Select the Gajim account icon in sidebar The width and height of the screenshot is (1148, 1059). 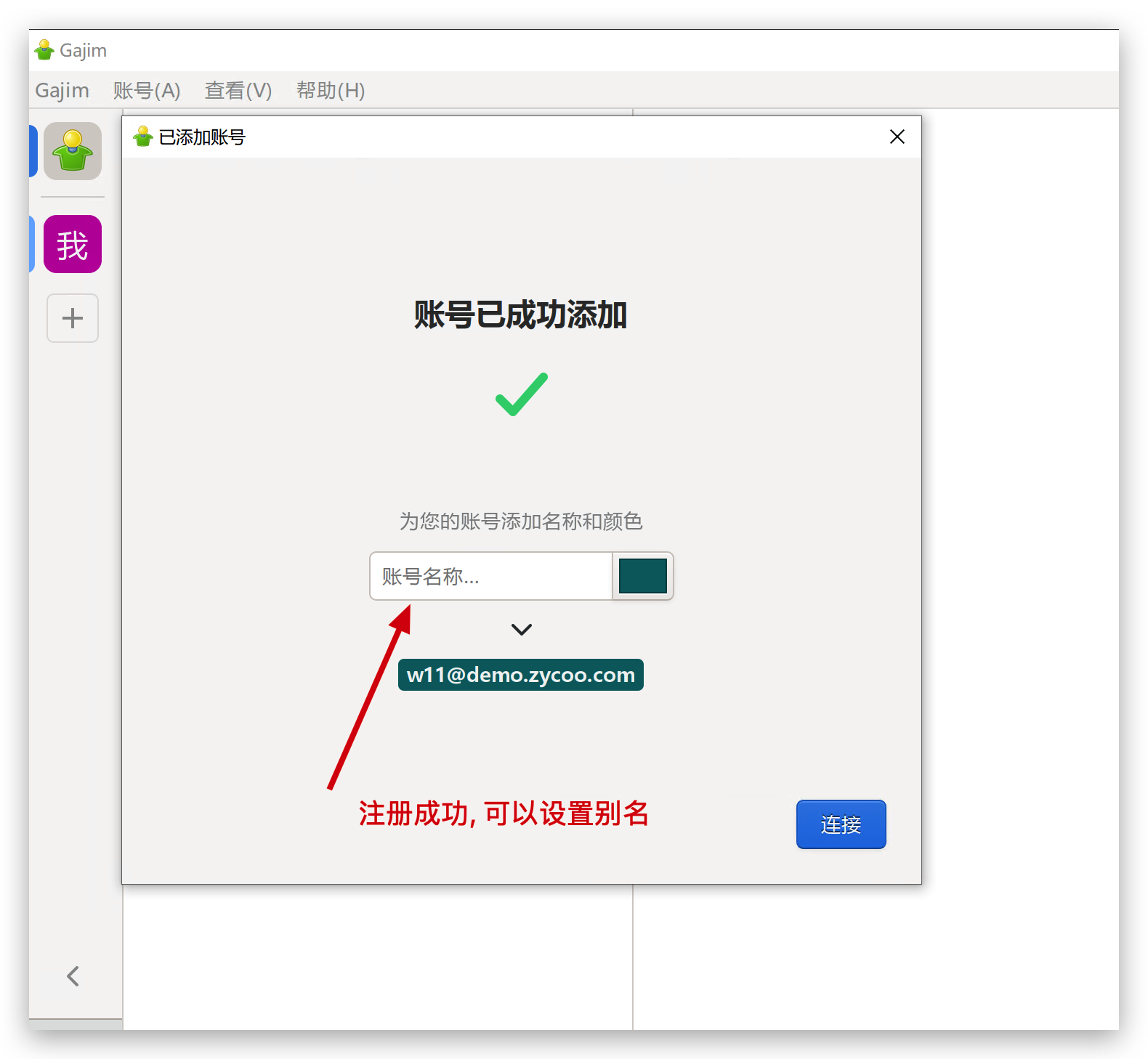tap(73, 151)
